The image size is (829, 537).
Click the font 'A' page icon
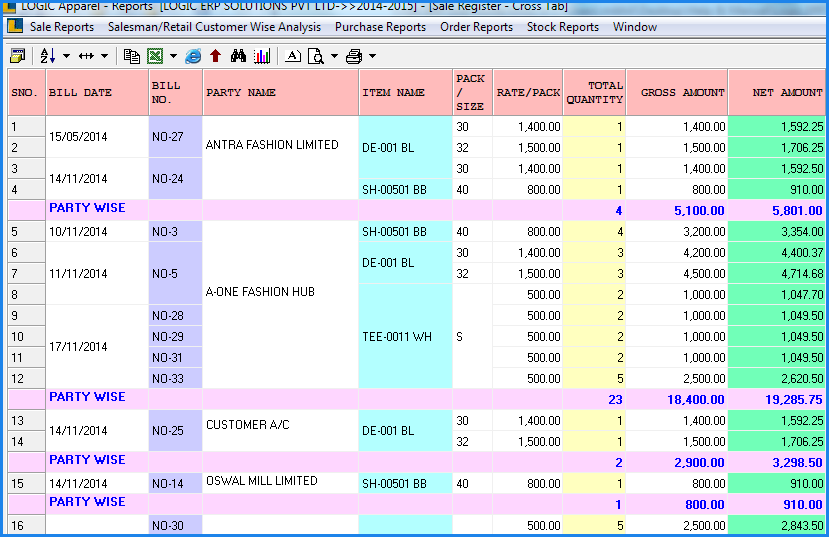[293, 55]
